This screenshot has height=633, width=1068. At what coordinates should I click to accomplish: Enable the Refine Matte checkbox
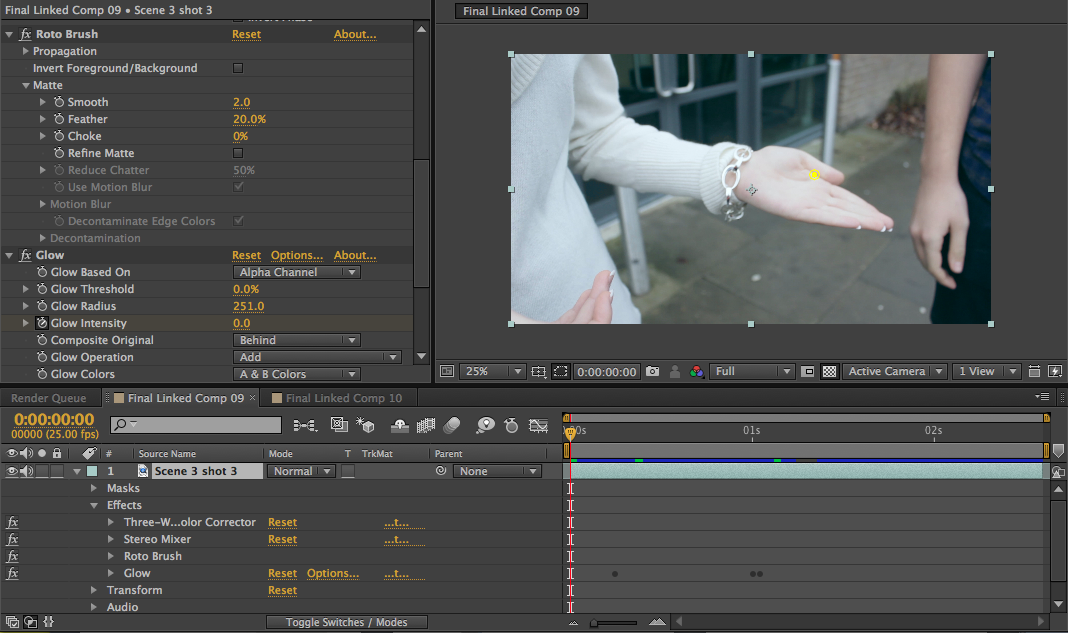(237, 152)
